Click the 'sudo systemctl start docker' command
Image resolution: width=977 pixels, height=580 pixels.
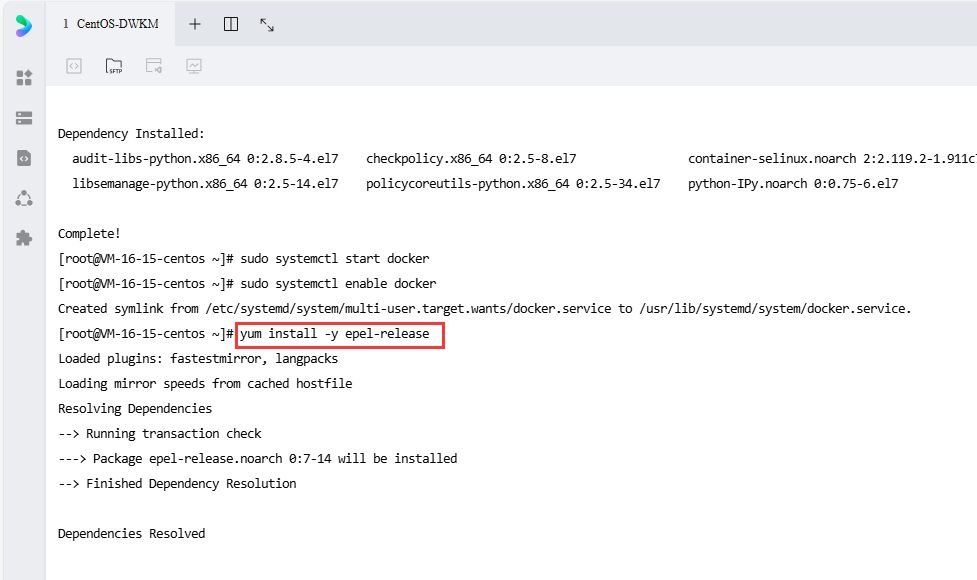point(335,259)
